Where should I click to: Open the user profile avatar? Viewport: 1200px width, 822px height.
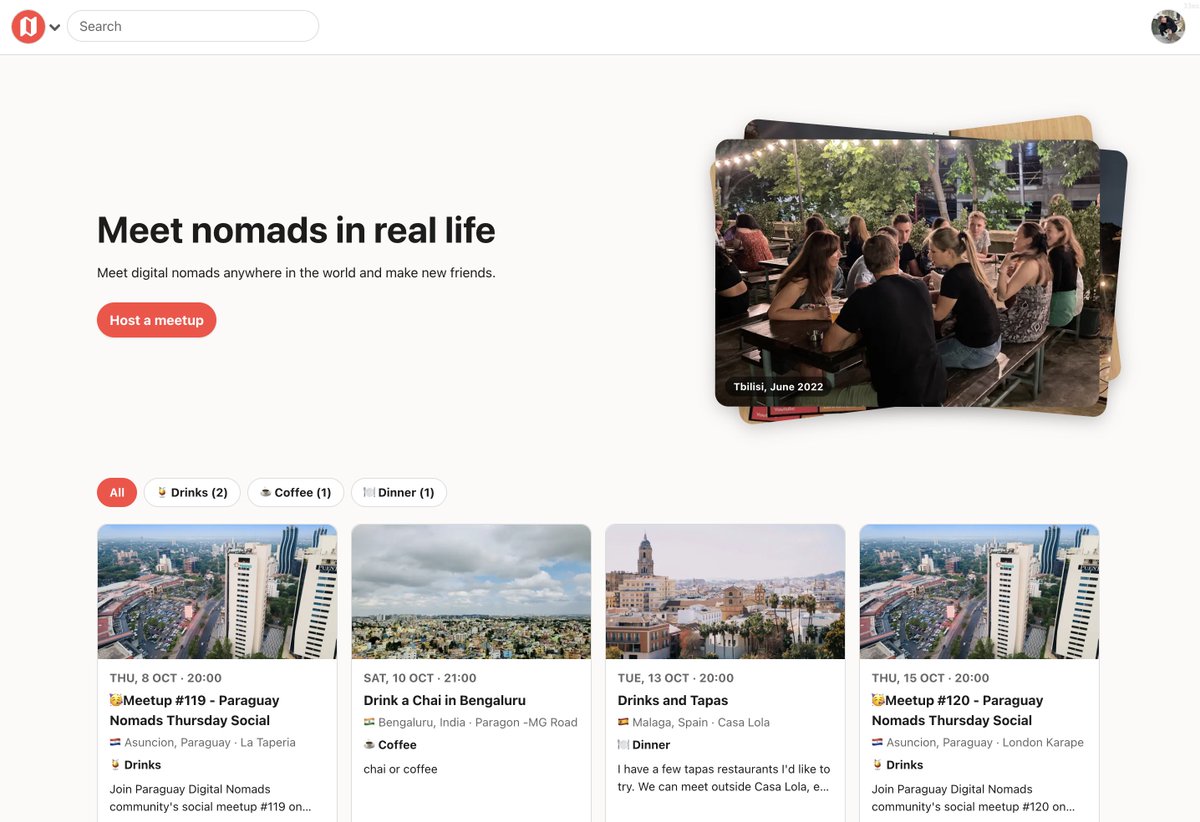1168,27
